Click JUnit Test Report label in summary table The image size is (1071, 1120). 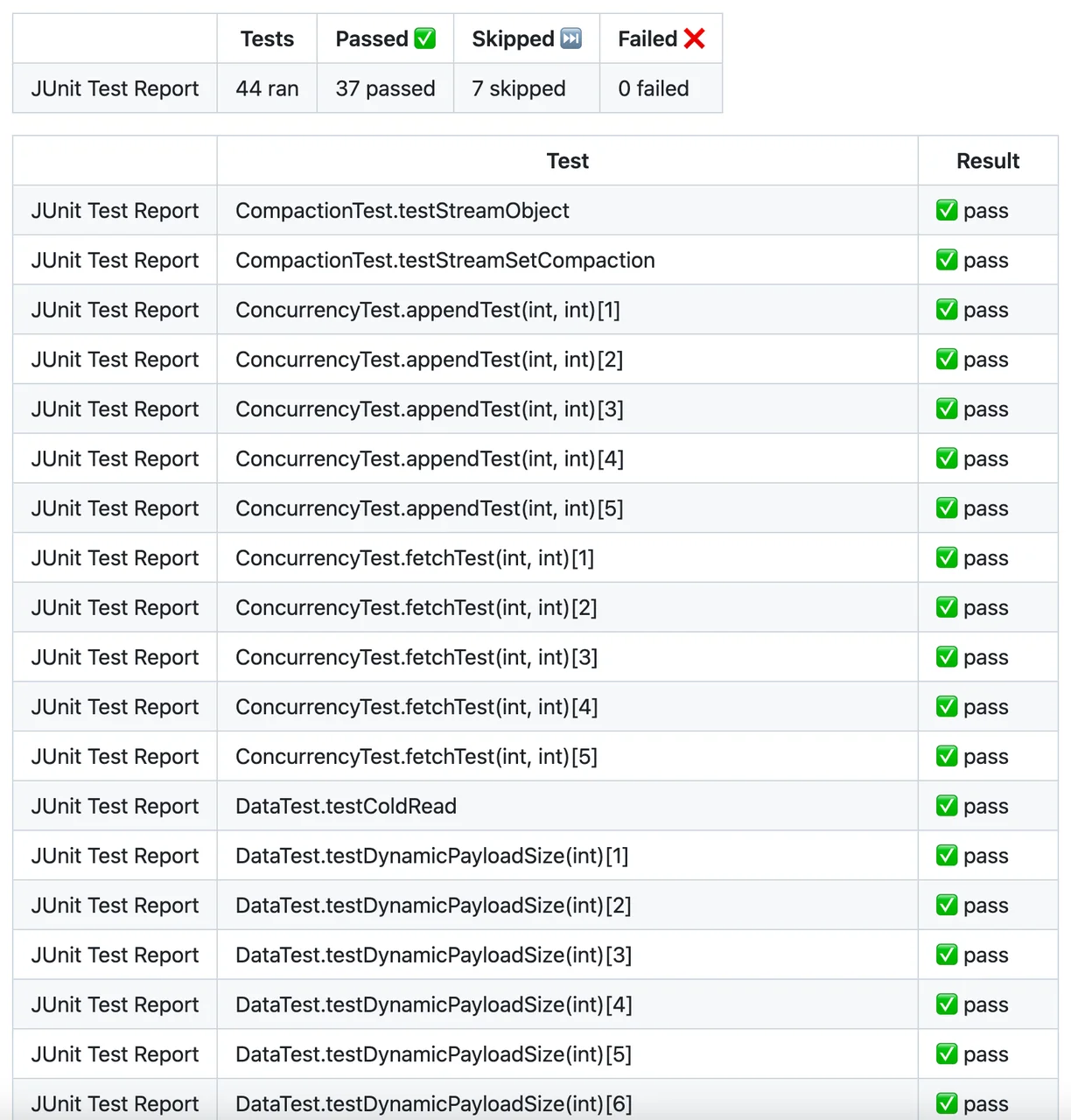click(x=115, y=88)
